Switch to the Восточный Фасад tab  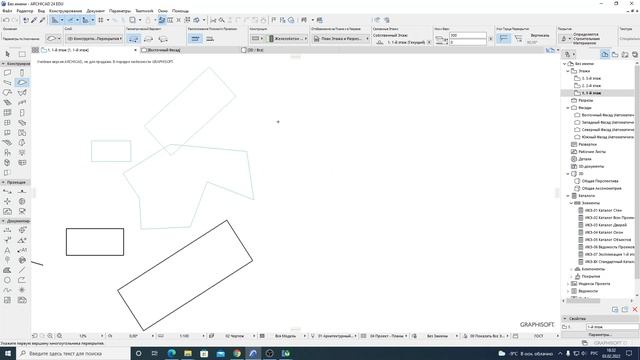point(164,50)
